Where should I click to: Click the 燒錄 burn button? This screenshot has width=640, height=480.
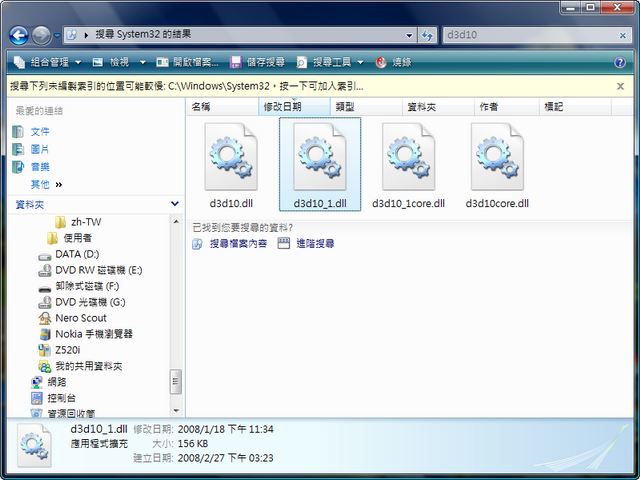tap(393, 62)
